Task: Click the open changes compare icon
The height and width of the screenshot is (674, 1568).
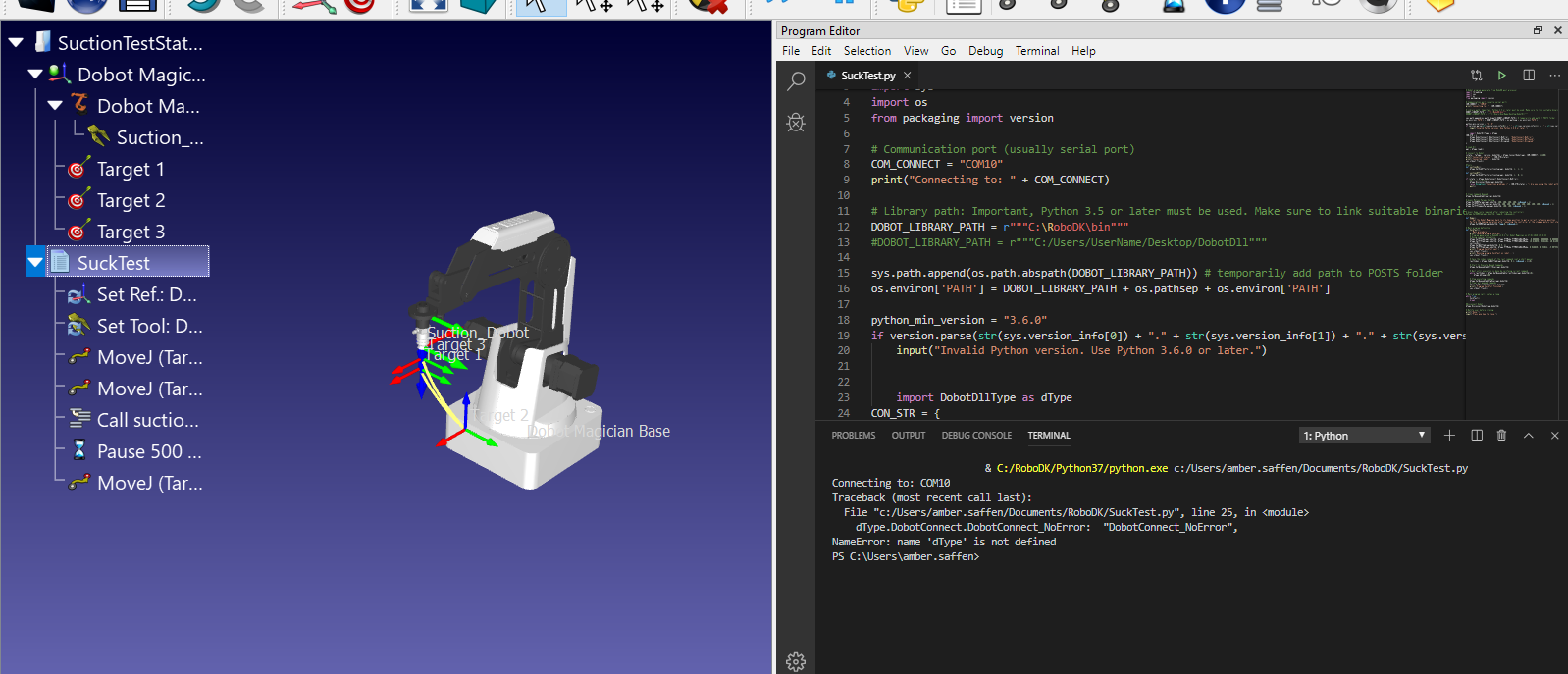Action: (x=1476, y=76)
